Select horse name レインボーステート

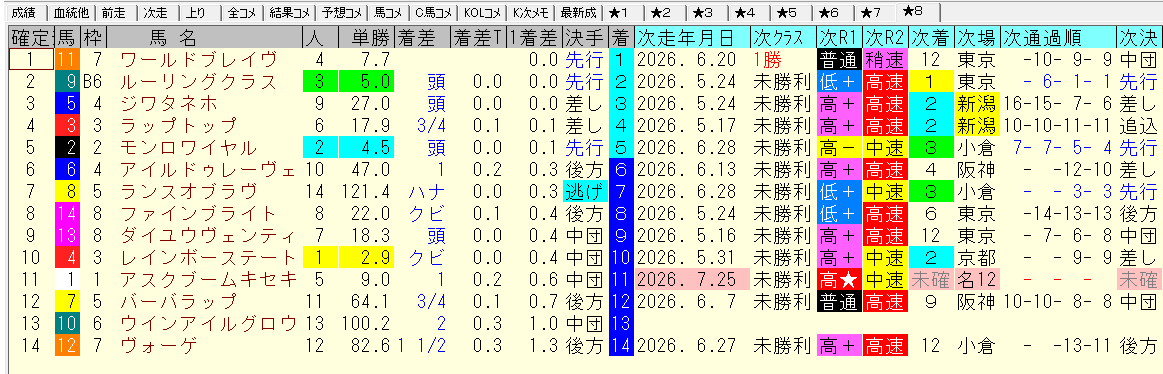coord(208,257)
